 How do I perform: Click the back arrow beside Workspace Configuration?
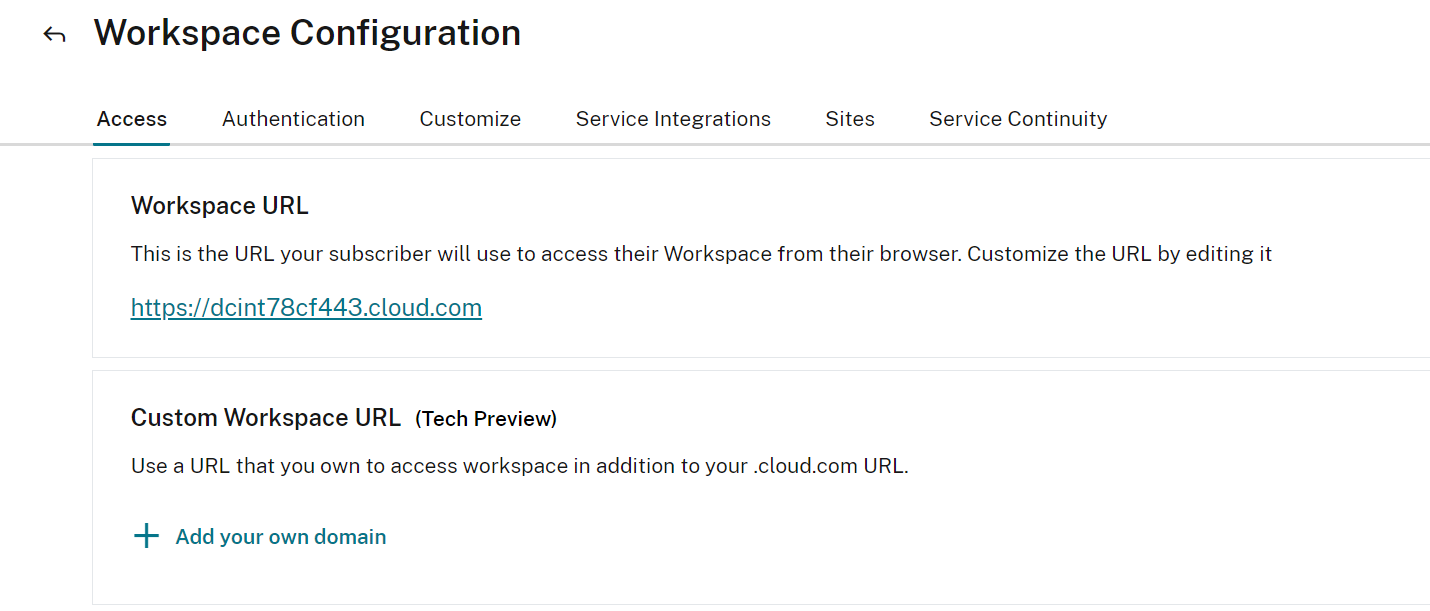(54, 35)
